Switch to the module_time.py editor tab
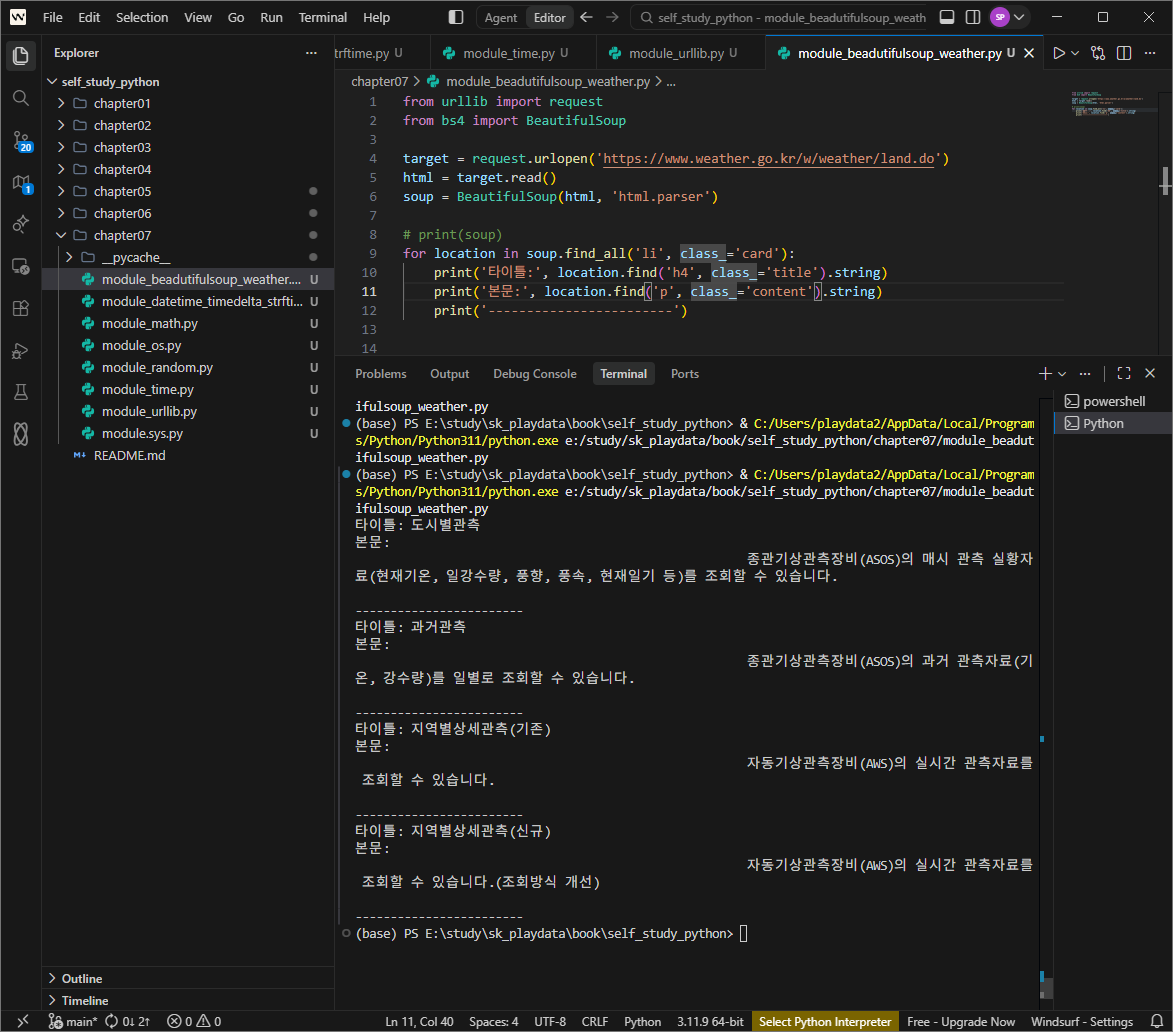Screen dimensions: 1173x1032 pos(513,53)
